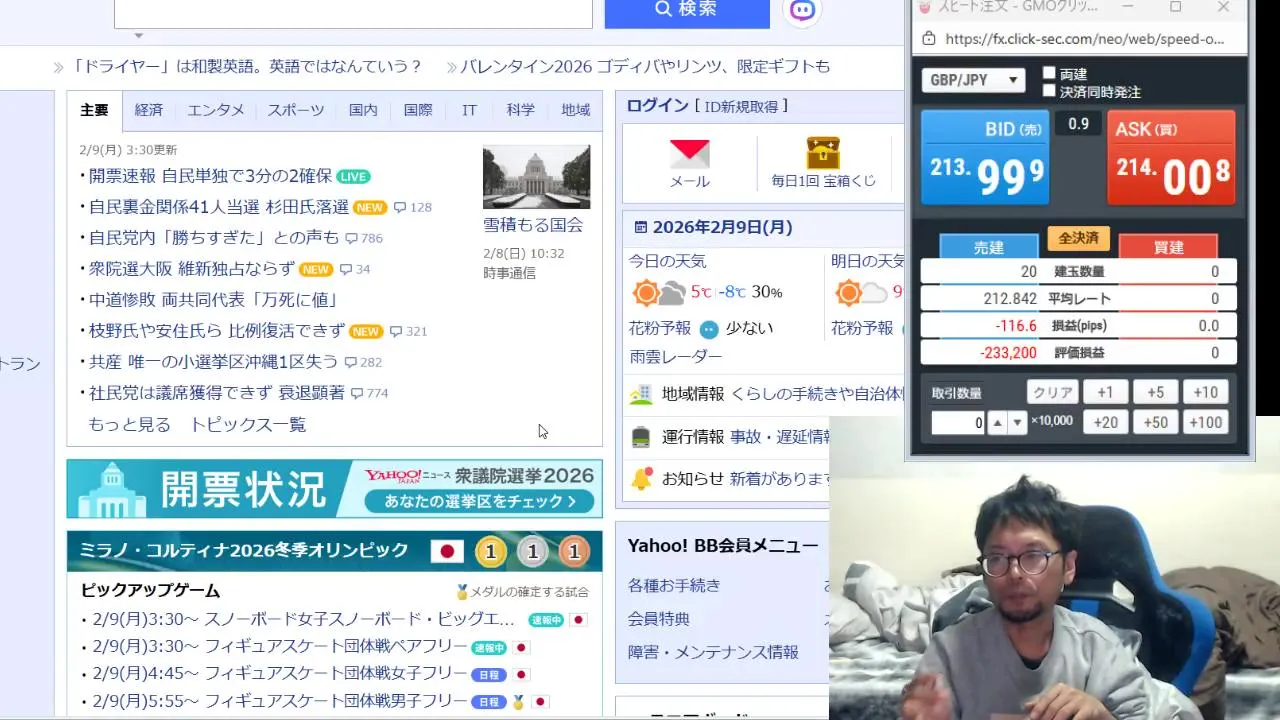Open the バレンタイン2026 ゴディバ article link
The height and width of the screenshot is (720, 1280).
(645, 67)
